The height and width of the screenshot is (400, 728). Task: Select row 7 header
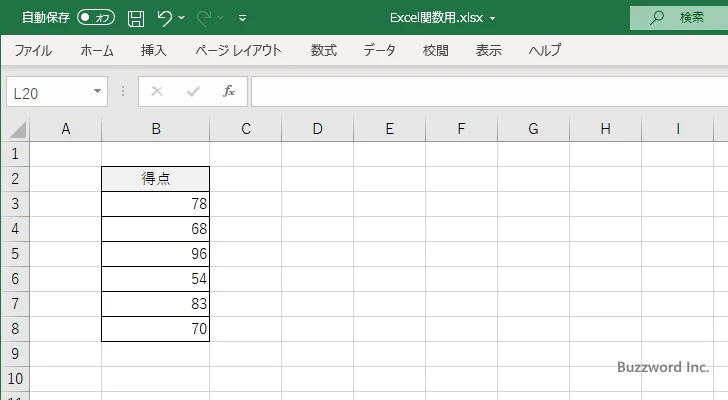coord(15,304)
